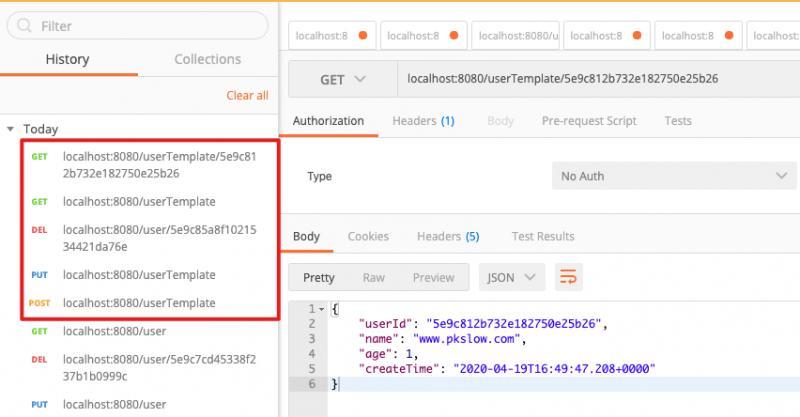Open the JSON format dropdown

tap(512, 277)
